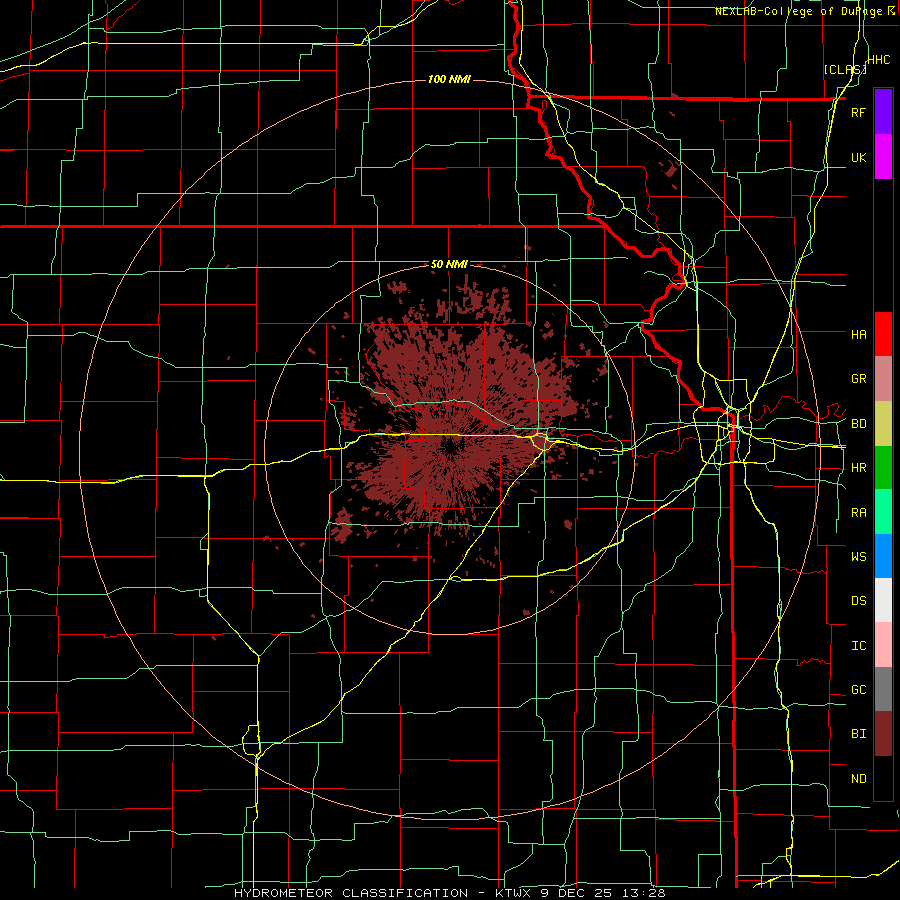Click the BI legend label
Viewport: 900px width, 900px height.
[x=859, y=734]
